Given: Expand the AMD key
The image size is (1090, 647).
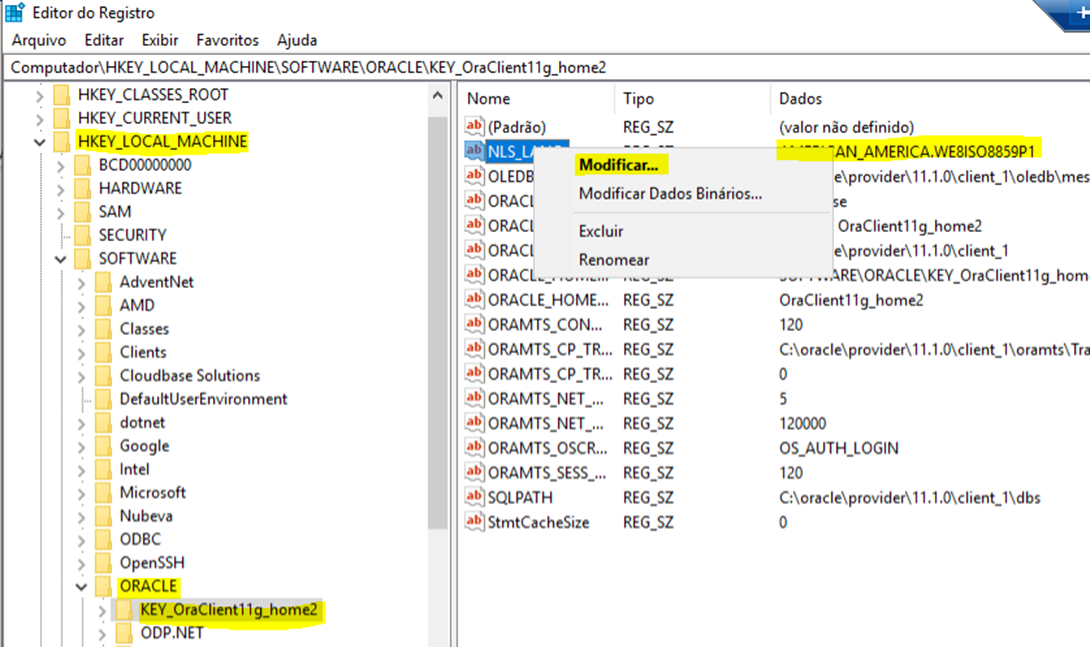Looking at the screenshot, I should pos(81,306).
